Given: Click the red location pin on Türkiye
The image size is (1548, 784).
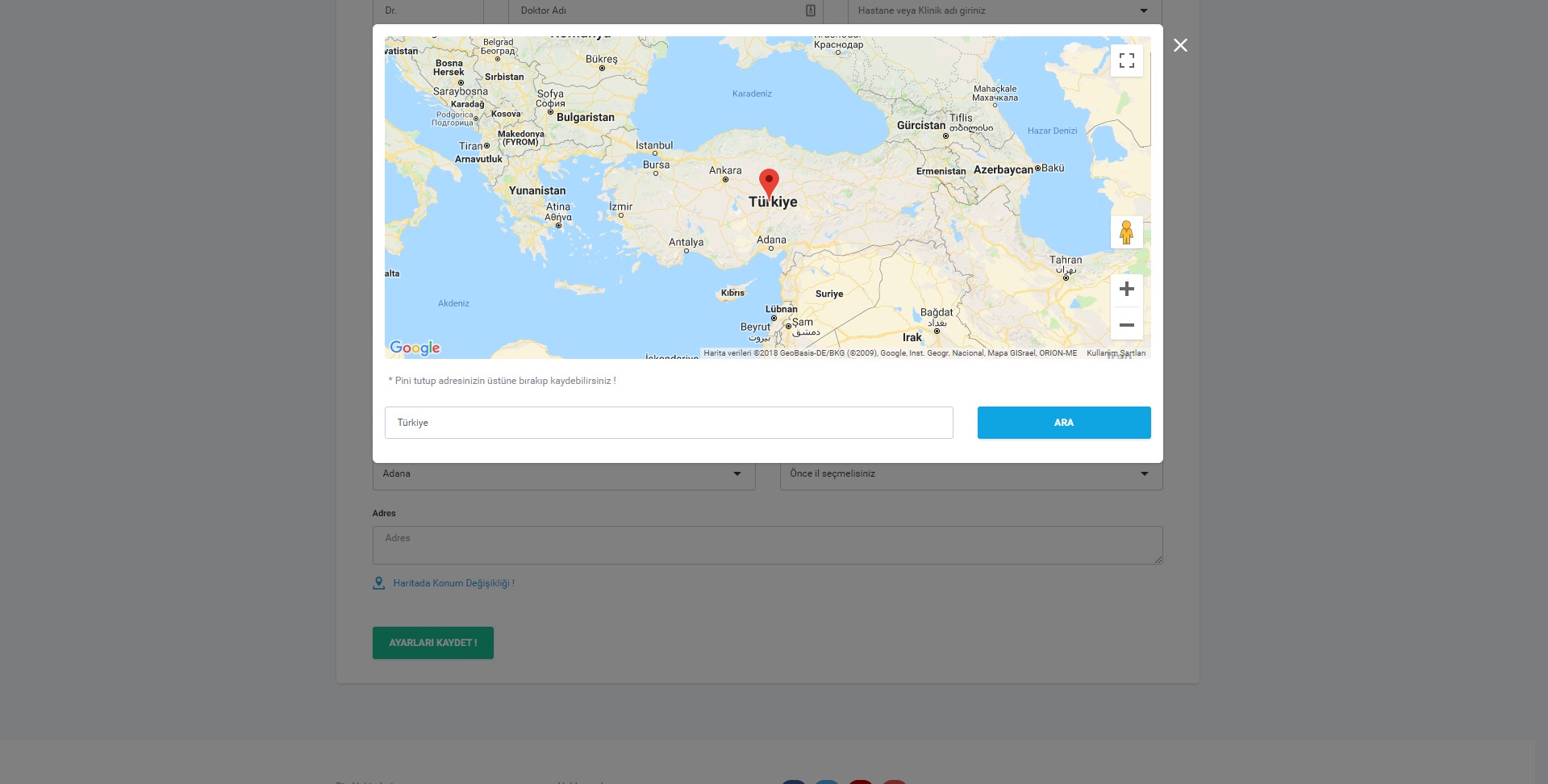Looking at the screenshot, I should click(769, 184).
